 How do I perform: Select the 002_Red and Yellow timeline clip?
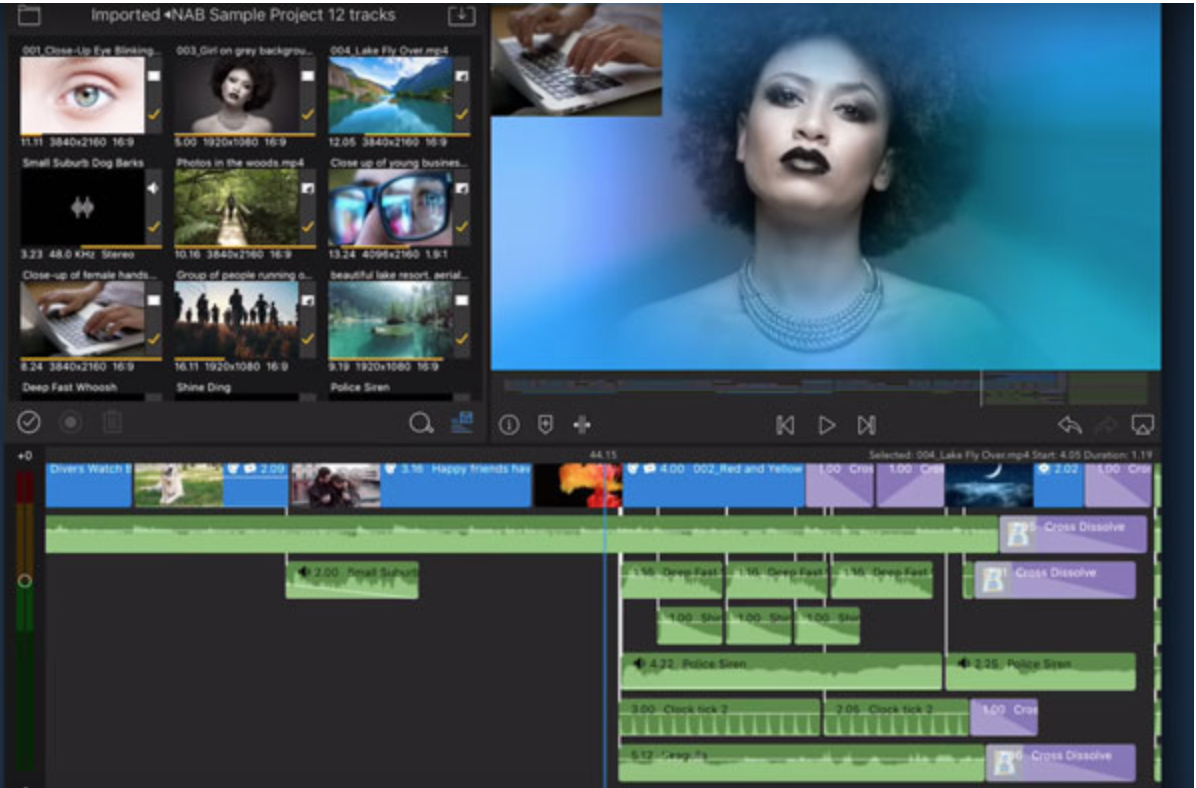click(x=714, y=485)
